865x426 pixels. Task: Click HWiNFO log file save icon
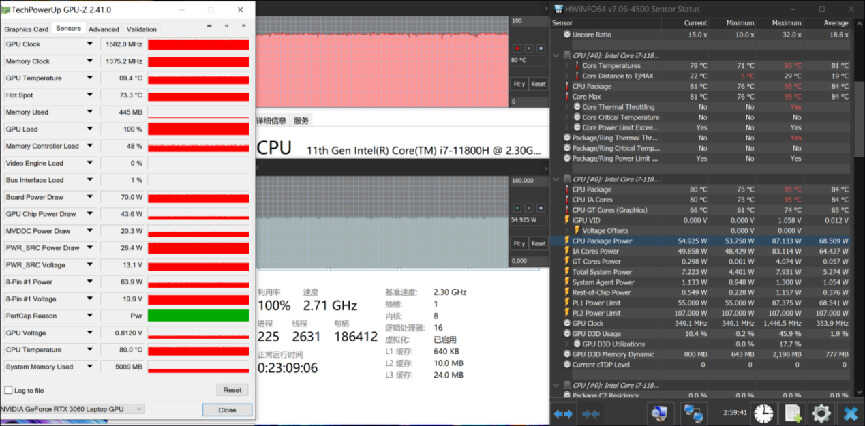coord(793,413)
